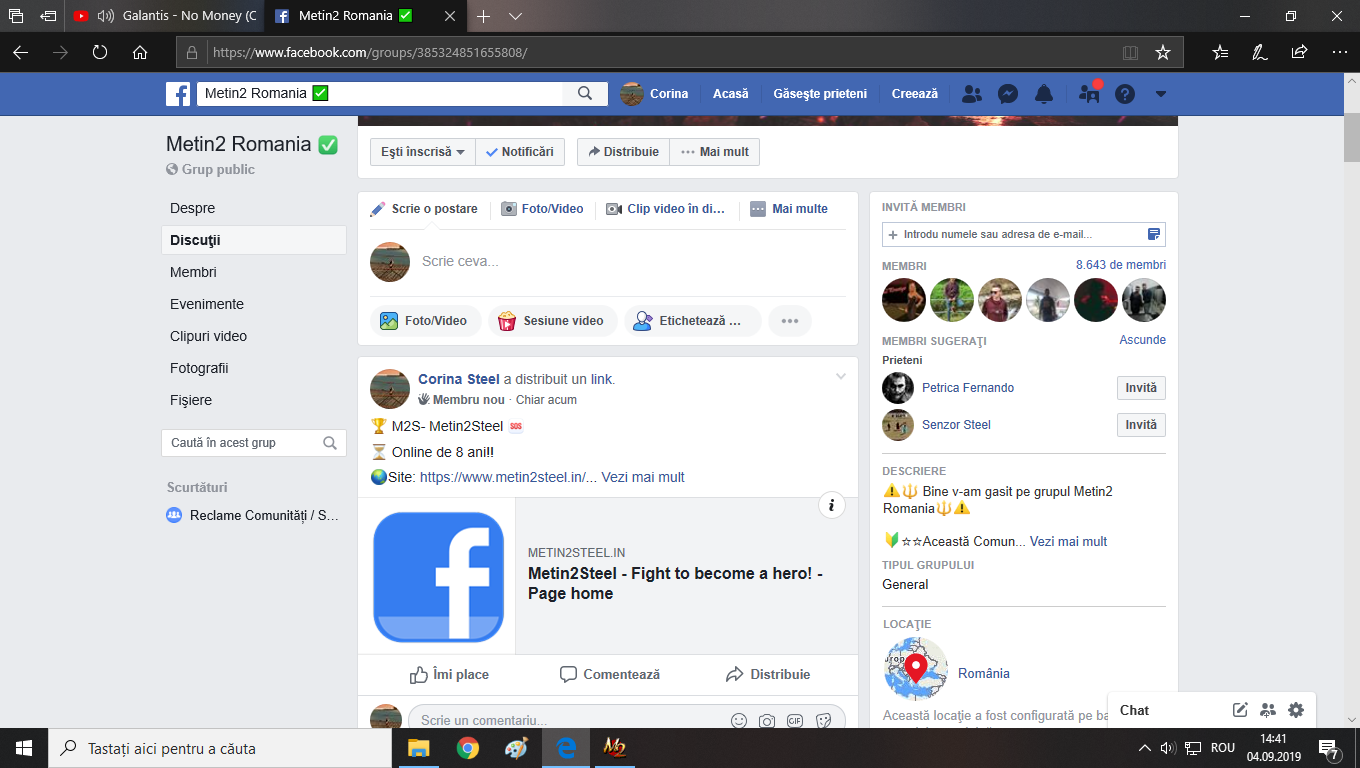
Task: Click the Facebook logo in header
Action: 178,94
